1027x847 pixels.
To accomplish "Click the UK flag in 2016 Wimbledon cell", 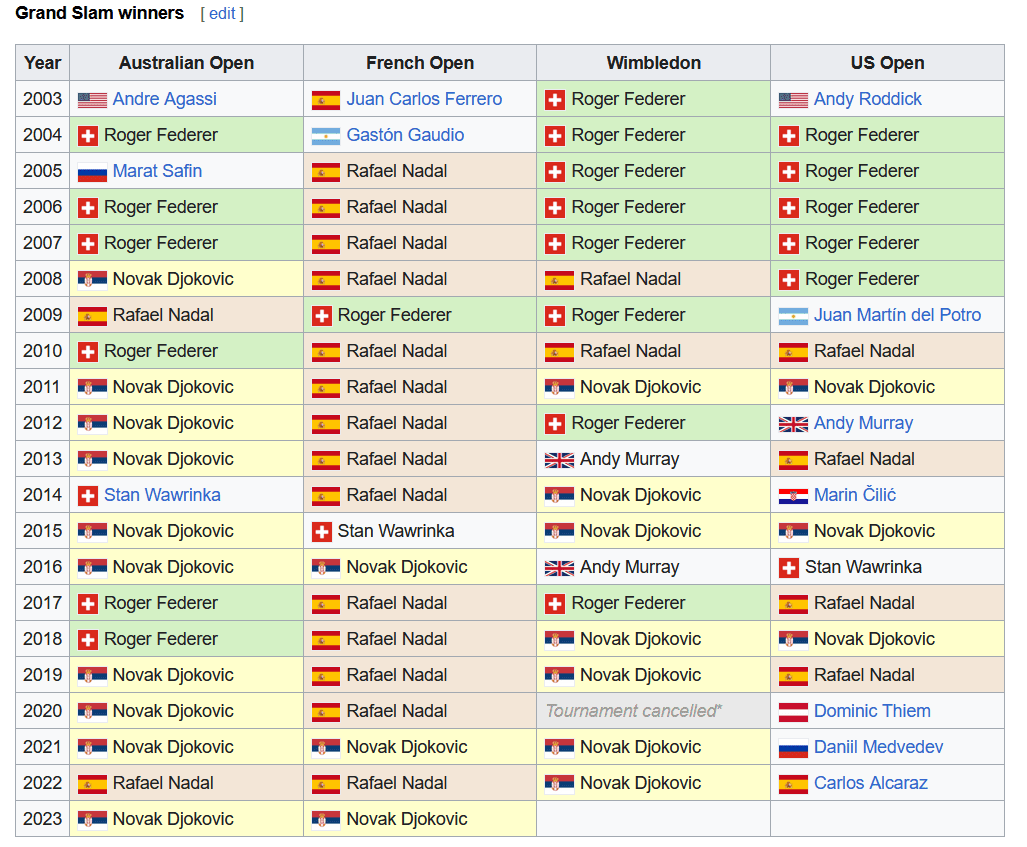I will pyautogui.click(x=559, y=569).
